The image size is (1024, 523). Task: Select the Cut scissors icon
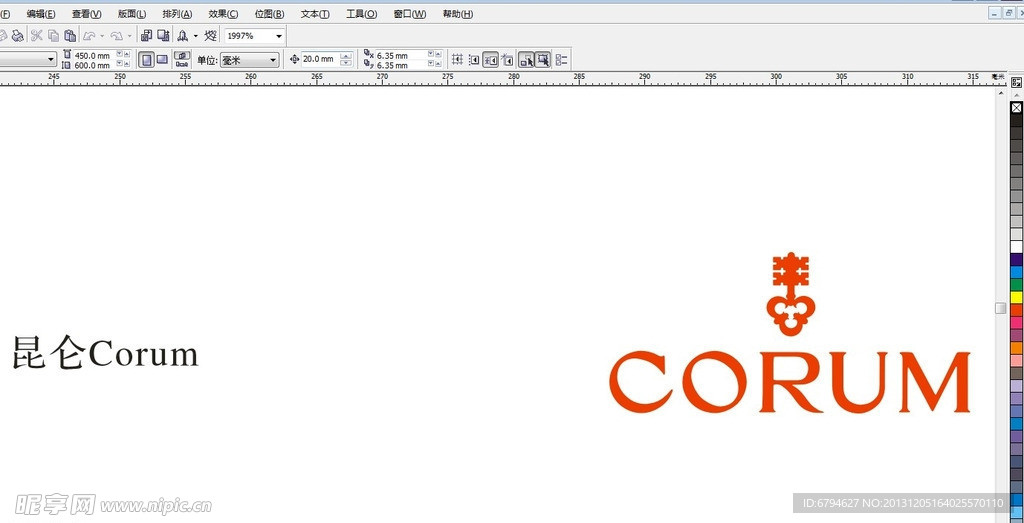(x=37, y=36)
